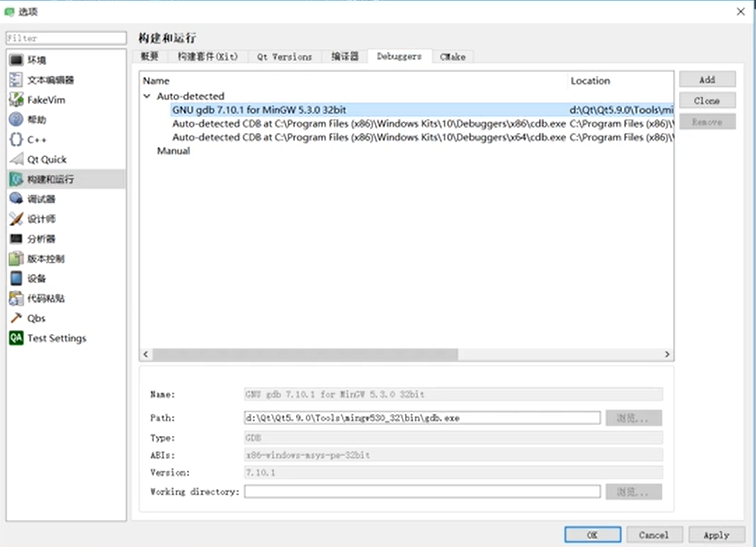This screenshot has width=756, height=547.
Task: Click the Add debugger button
Action: coord(706,79)
